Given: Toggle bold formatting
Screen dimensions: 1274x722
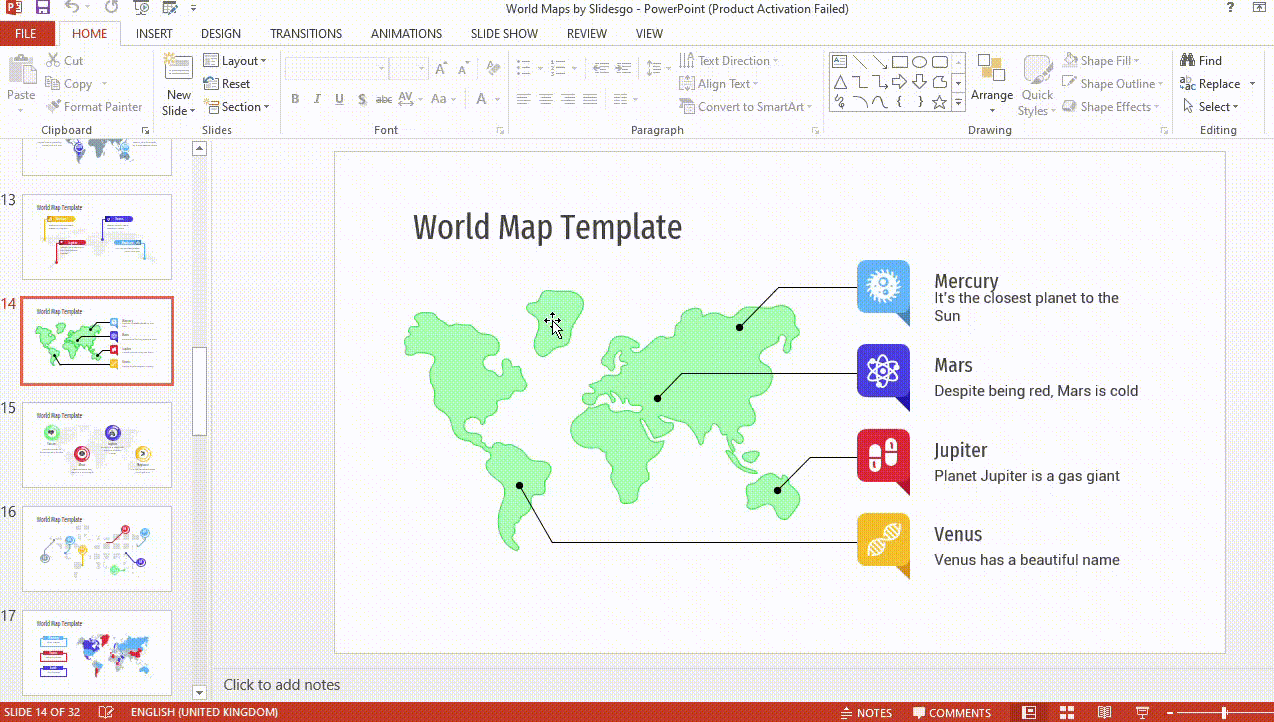Looking at the screenshot, I should pyautogui.click(x=295, y=99).
